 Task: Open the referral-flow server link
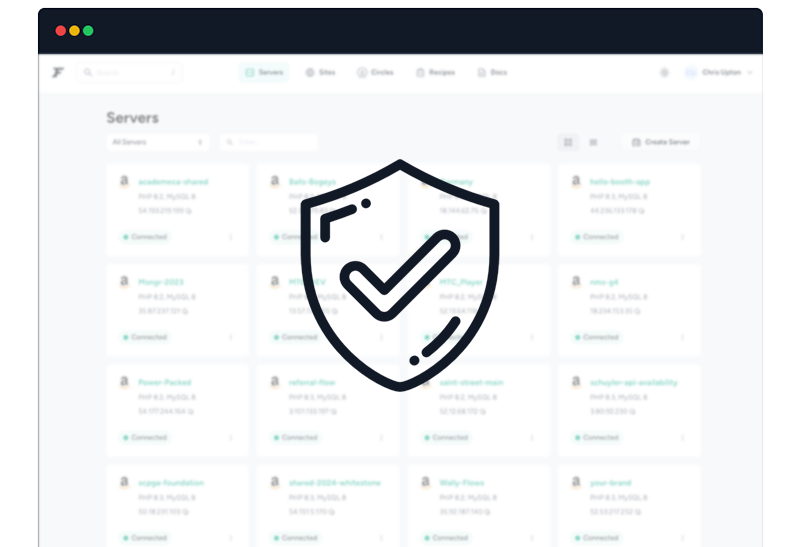311,382
